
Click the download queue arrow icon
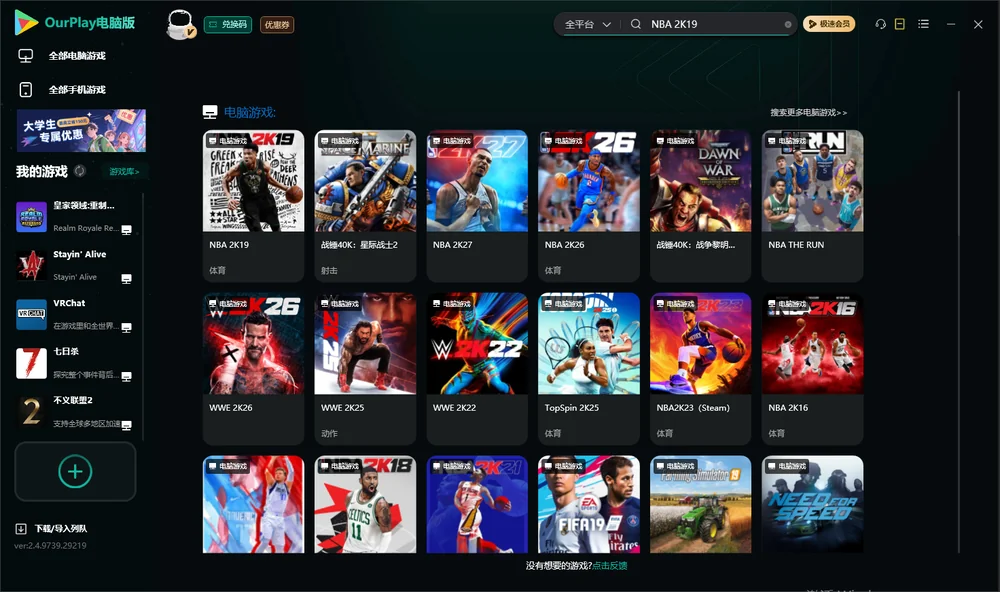[x=21, y=528]
